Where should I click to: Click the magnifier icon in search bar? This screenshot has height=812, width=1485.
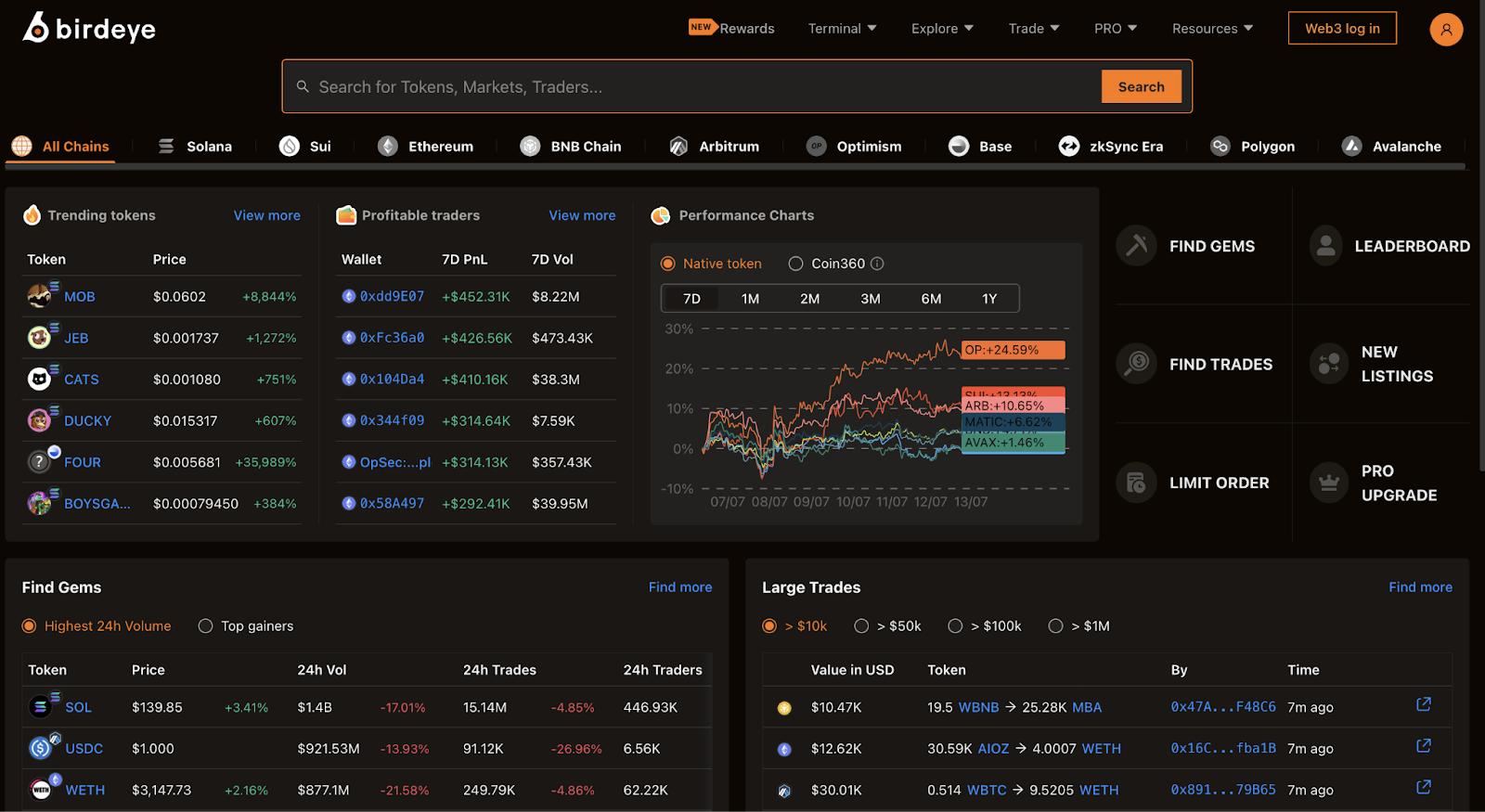[x=303, y=86]
